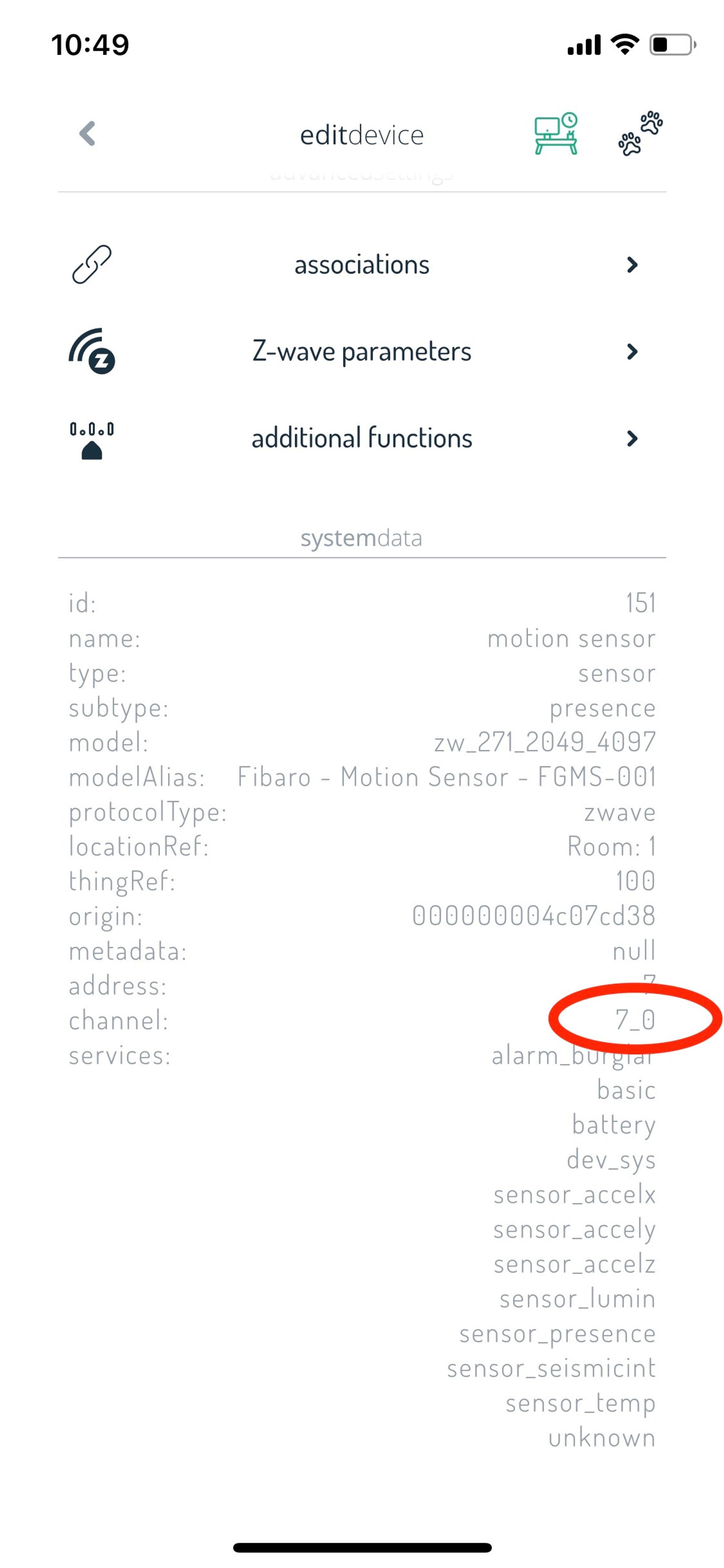Tap the origin value 000000004c07cd38
This screenshot has width=724, height=1568.
534,916
